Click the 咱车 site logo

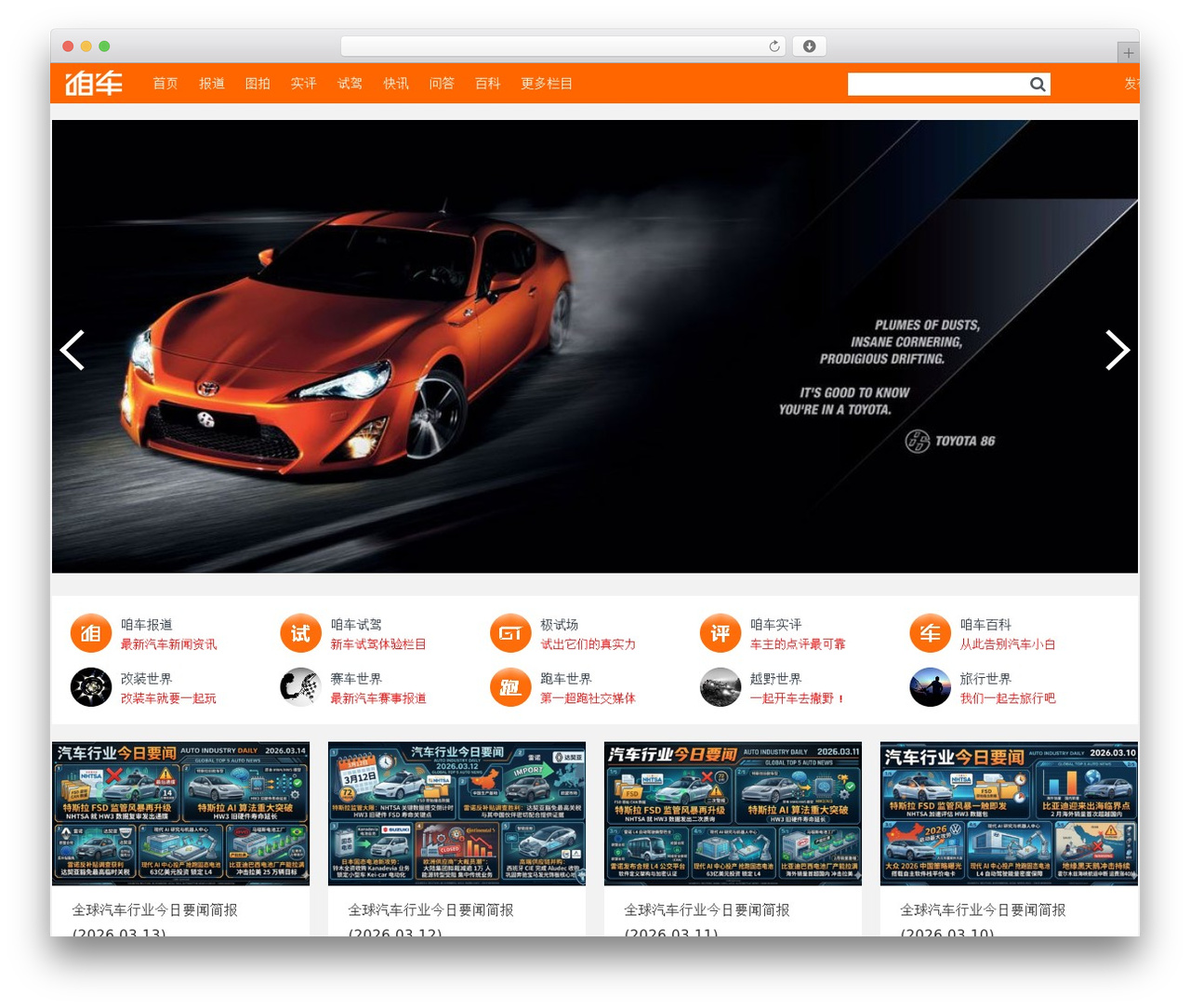coord(94,84)
